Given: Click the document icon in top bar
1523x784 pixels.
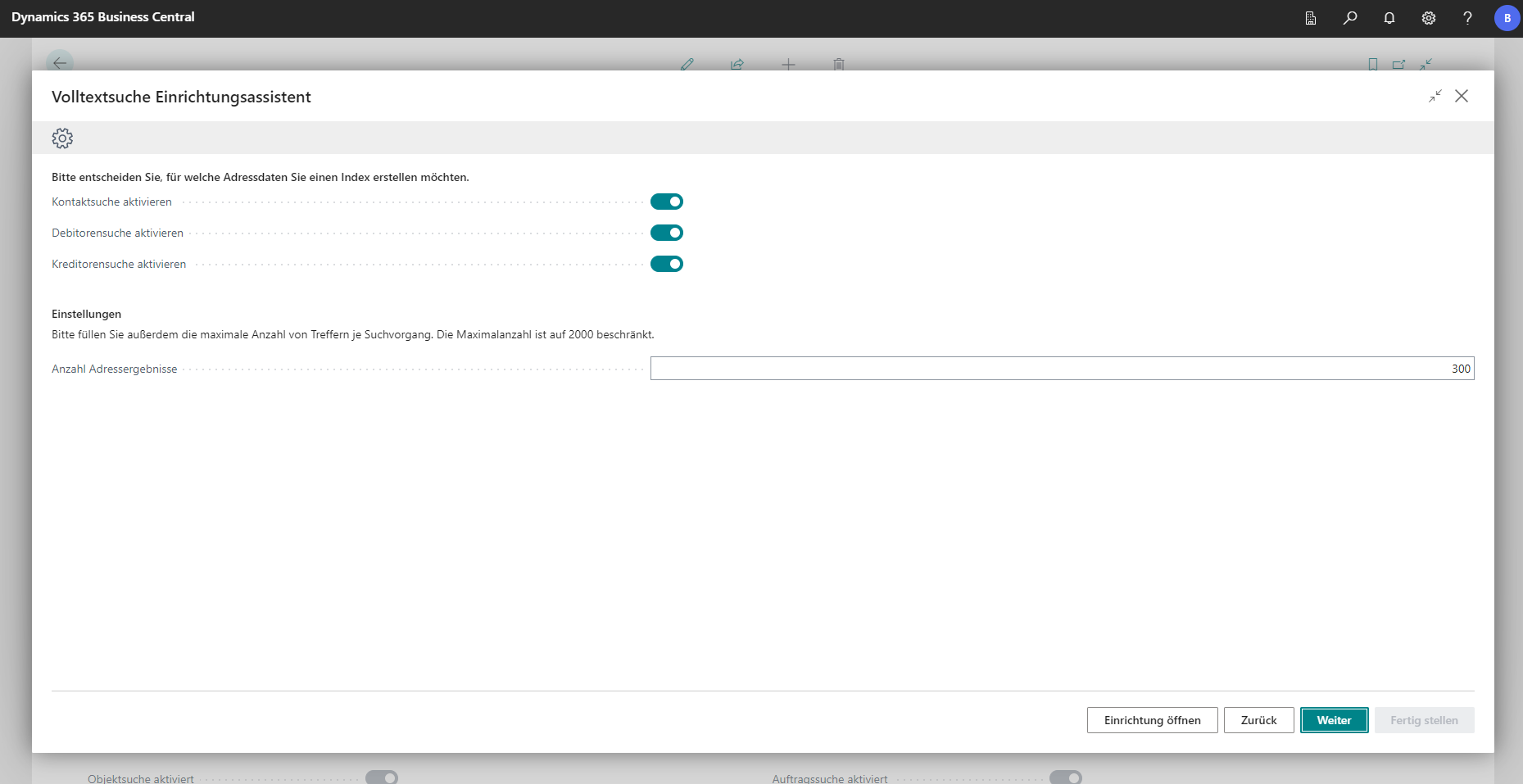Looking at the screenshot, I should [1311, 18].
